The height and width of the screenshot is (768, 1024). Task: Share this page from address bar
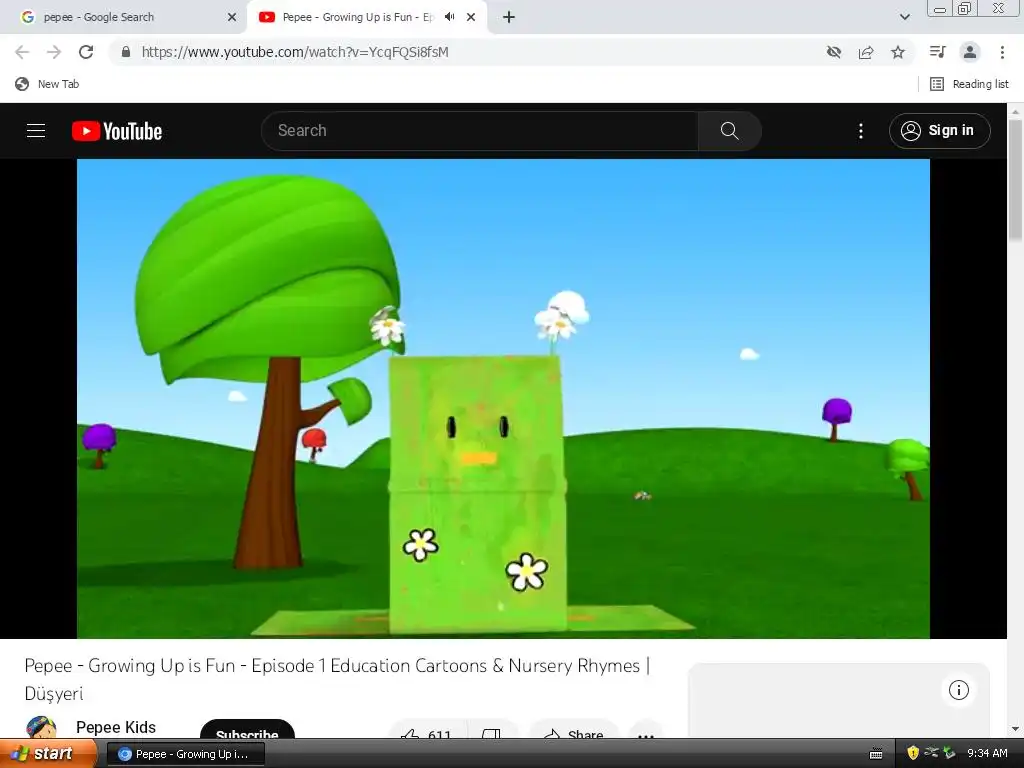[866, 52]
